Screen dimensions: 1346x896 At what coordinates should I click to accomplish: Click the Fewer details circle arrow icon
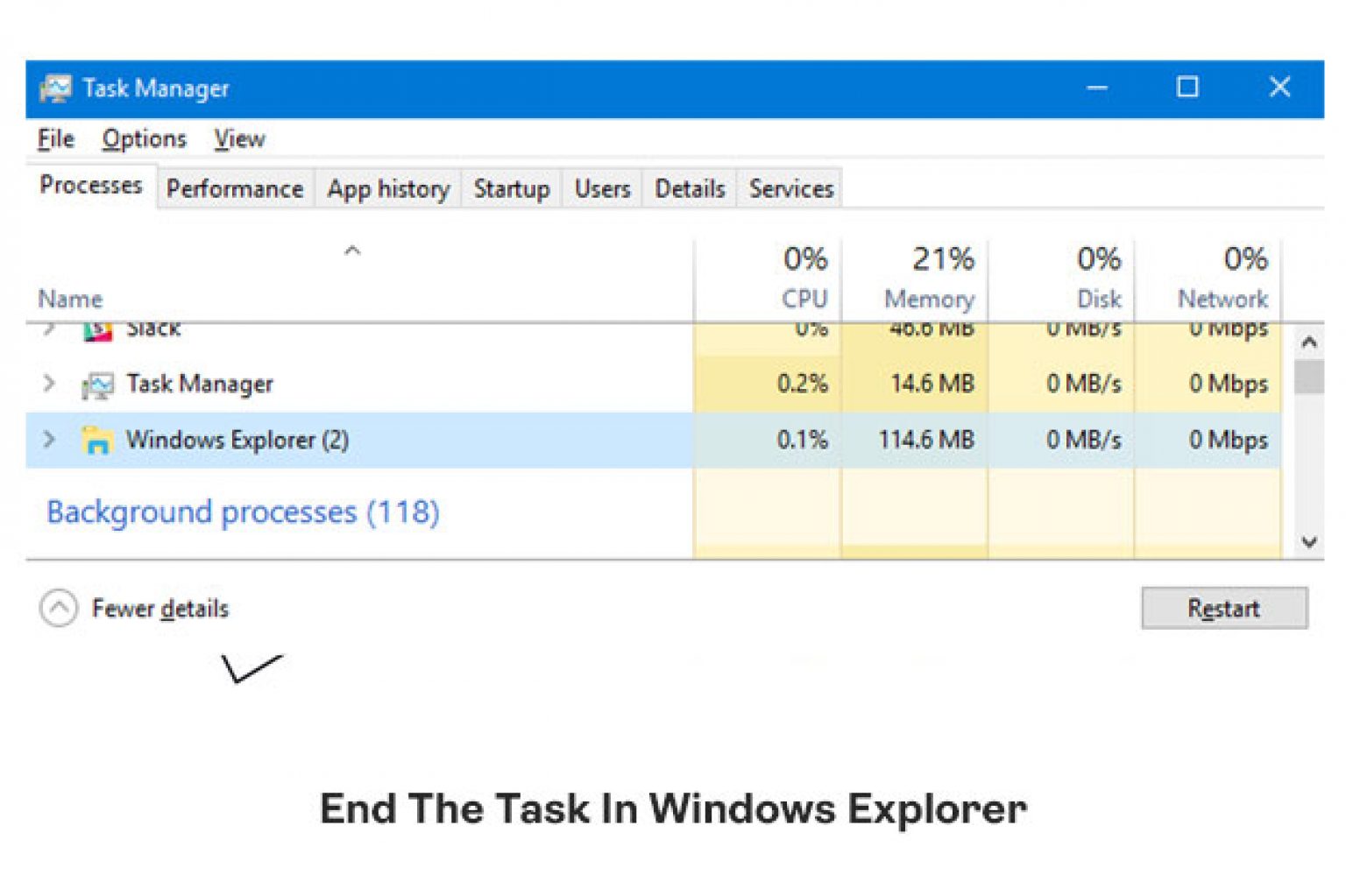[59, 608]
